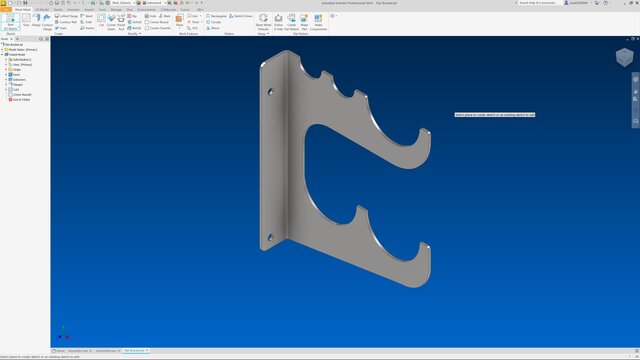Open Sheet Metal Defaults
This screenshot has height=360, width=640.
click(263, 22)
